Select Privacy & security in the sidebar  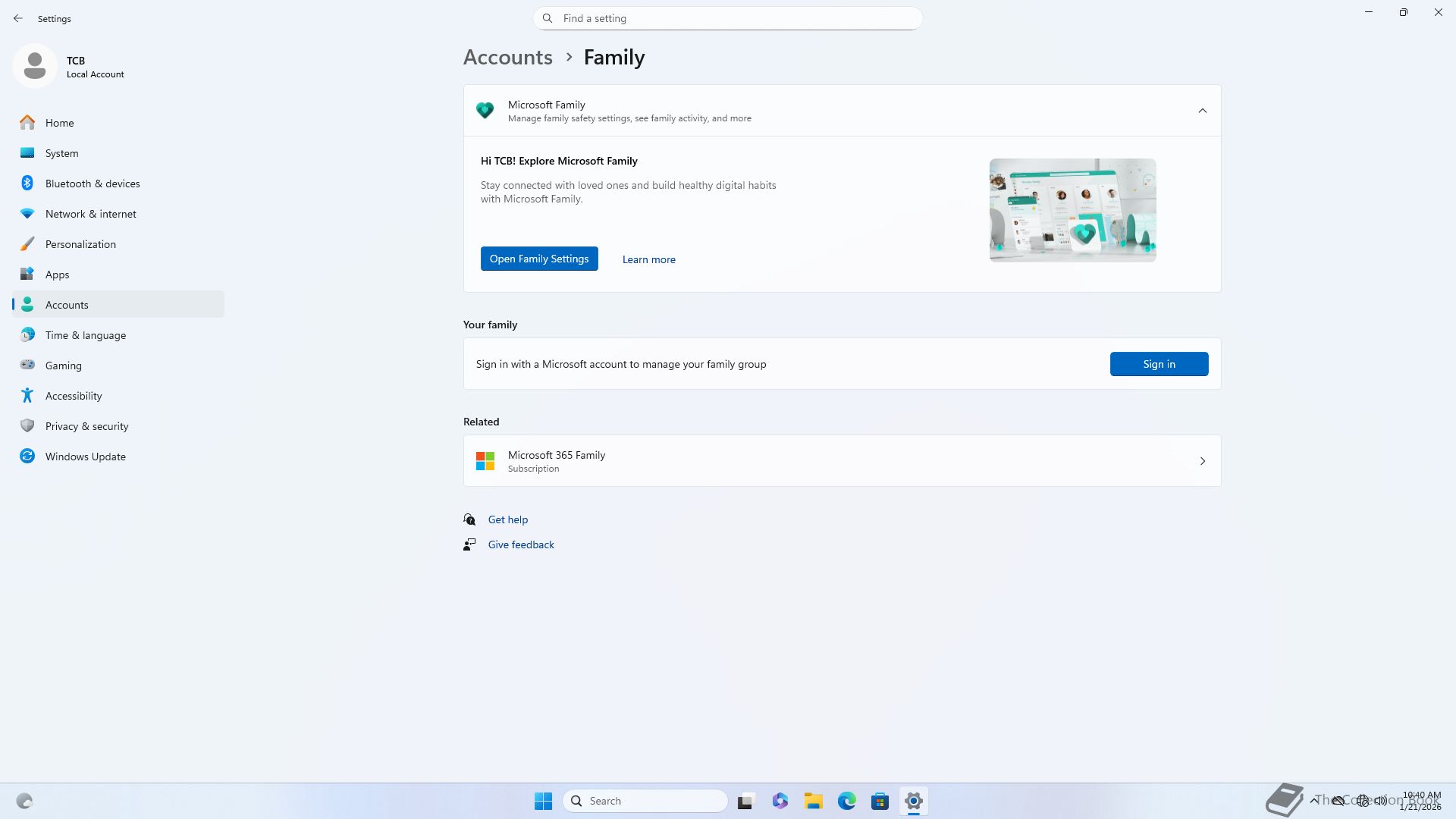click(86, 426)
